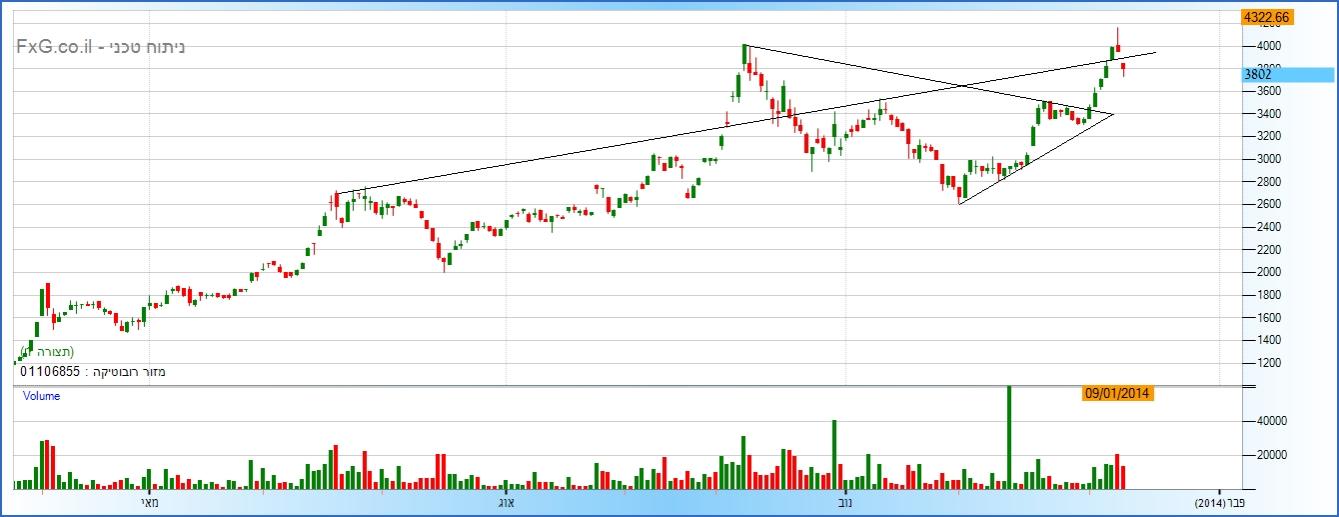The width and height of the screenshot is (1339, 517).
Task: Click the blue Volume panel label
Action: click(42, 396)
